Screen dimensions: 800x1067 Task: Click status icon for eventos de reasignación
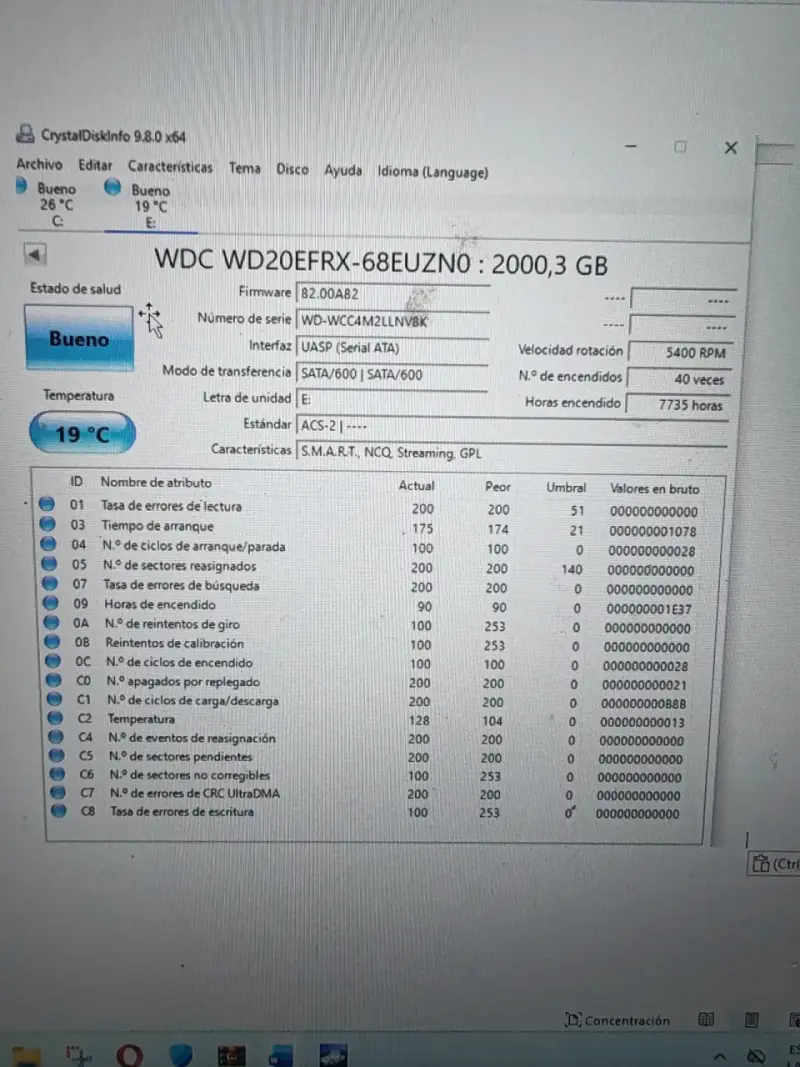(56, 737)
